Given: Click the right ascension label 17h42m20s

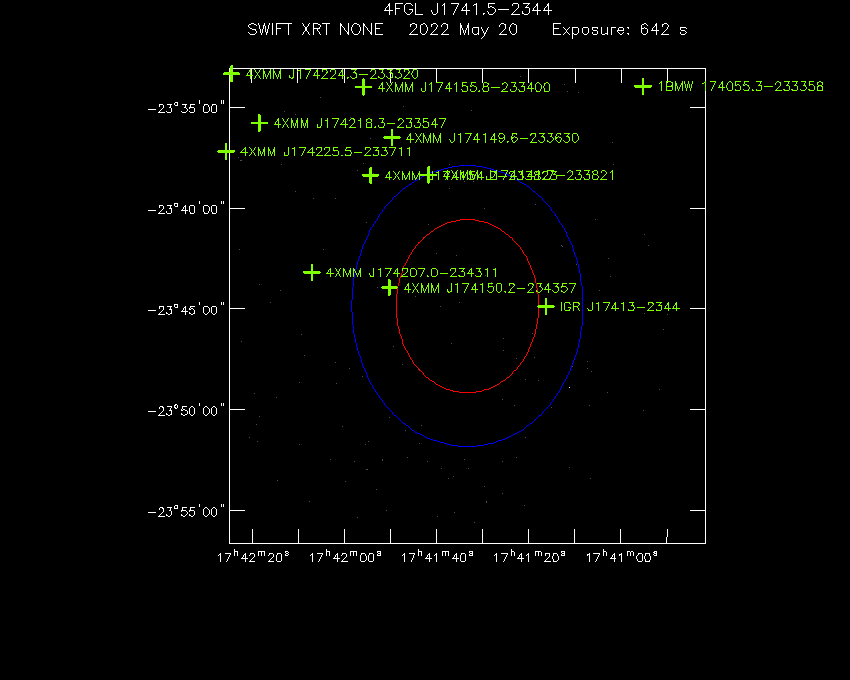Looking at the screenshot, I should (253, 557).
